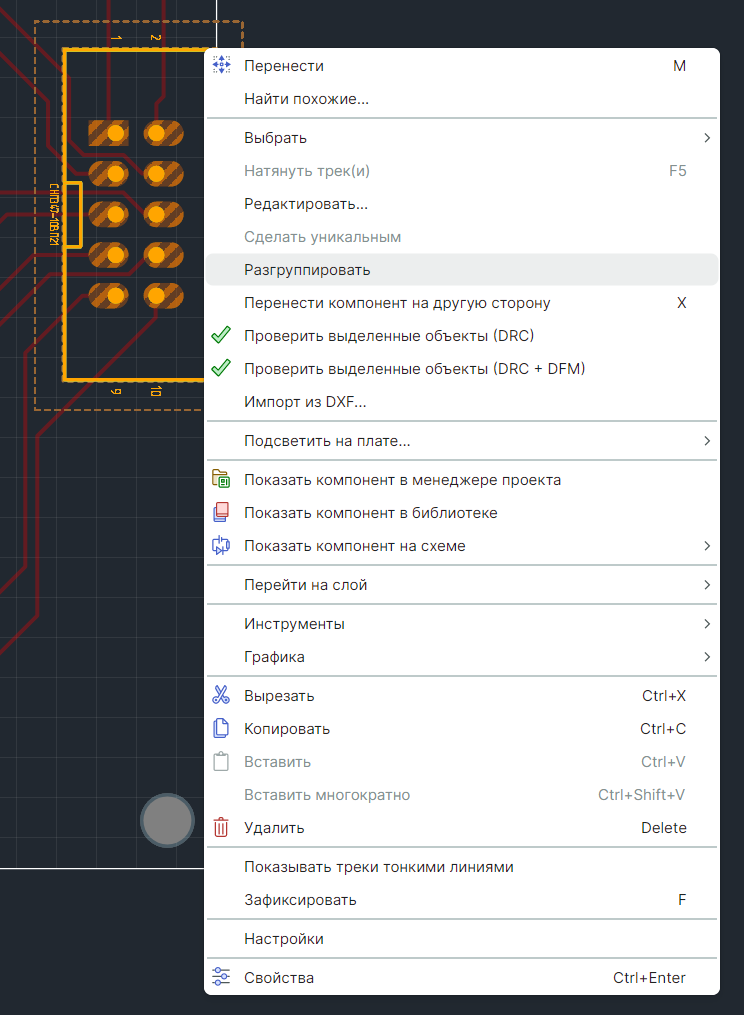The height and width of the screenshot is (1015, 744).
Task: Expand the Инструменты submenu arrow
Action: pyautogui.click(x=706, y=624)
